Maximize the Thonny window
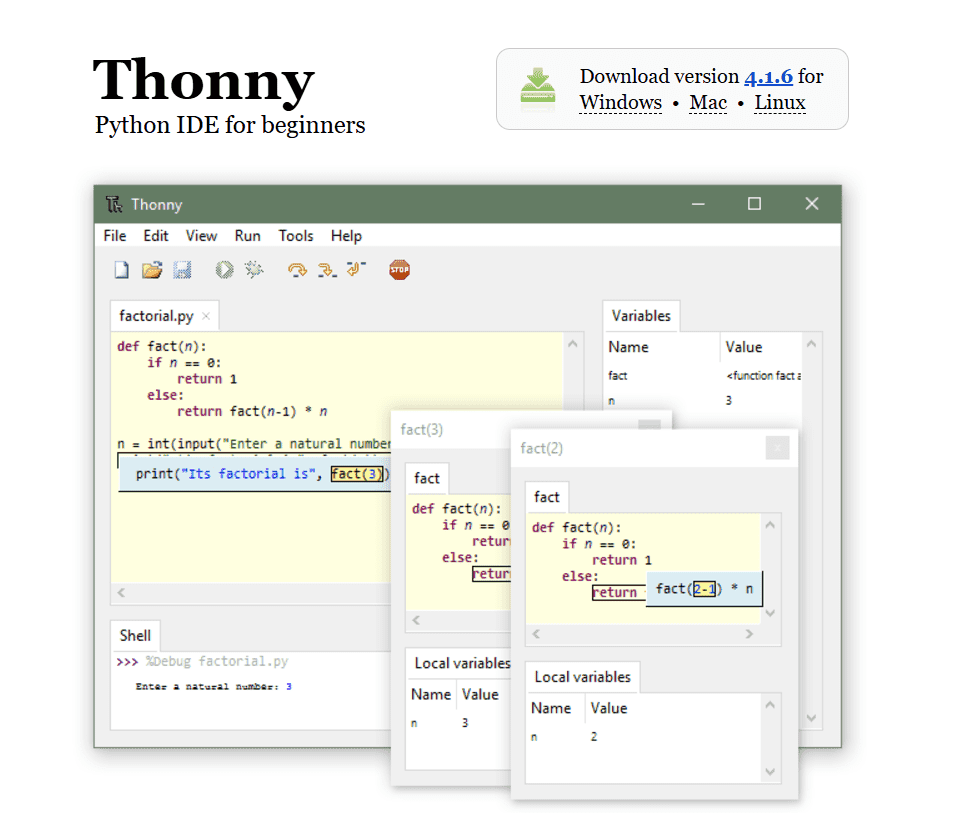 (x=754, y=204)
